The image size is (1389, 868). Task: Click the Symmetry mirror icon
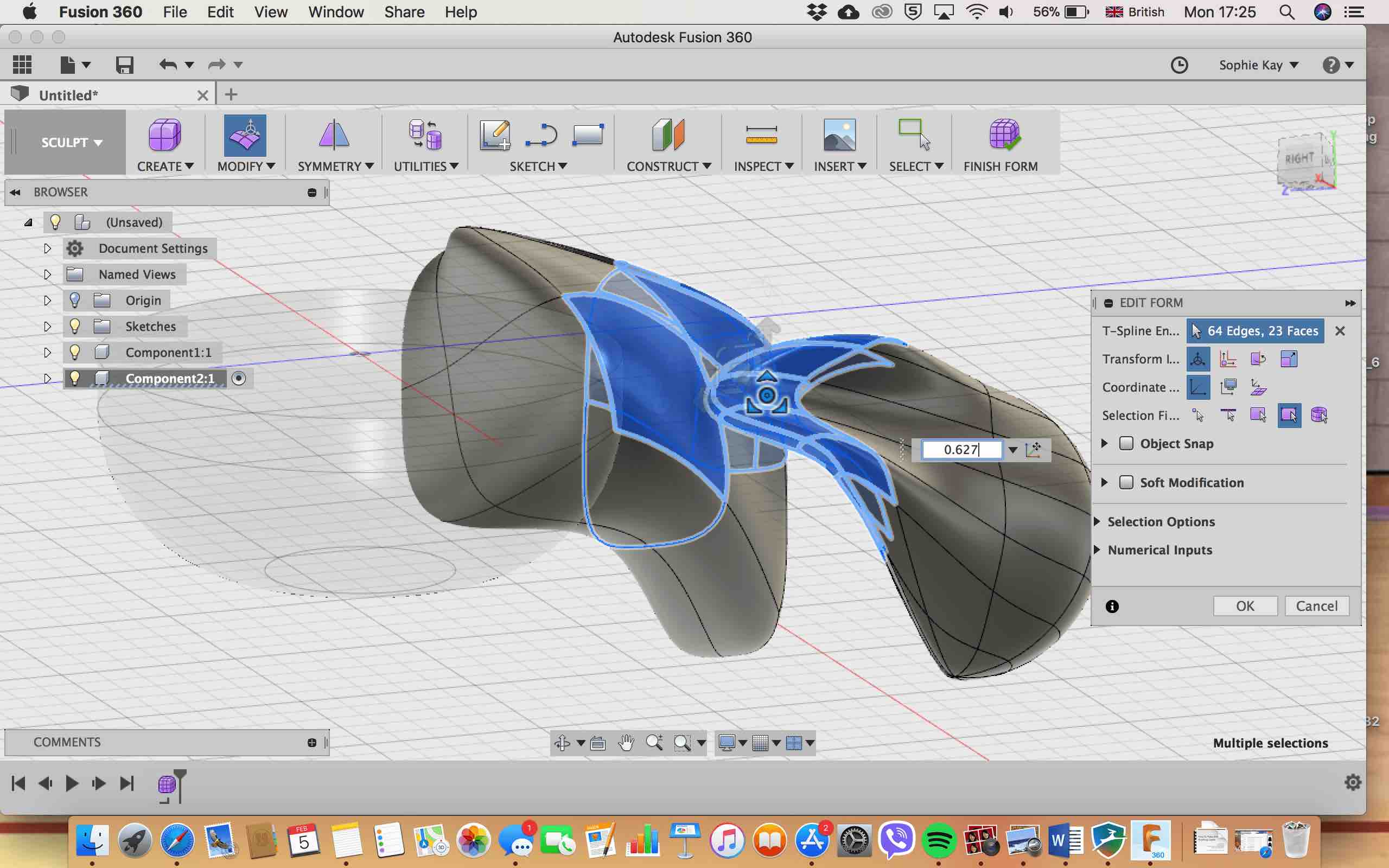point(334,136)
